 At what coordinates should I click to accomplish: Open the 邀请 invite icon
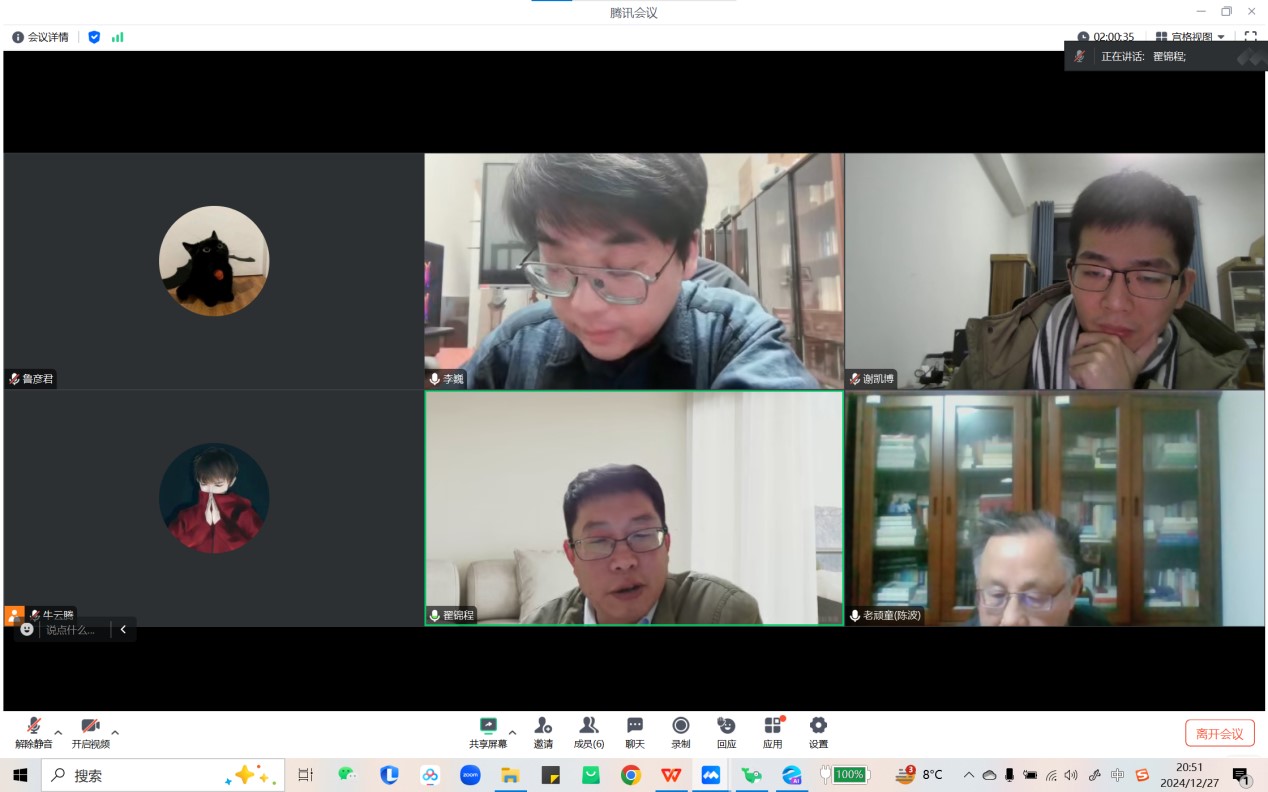coord(543,726)
